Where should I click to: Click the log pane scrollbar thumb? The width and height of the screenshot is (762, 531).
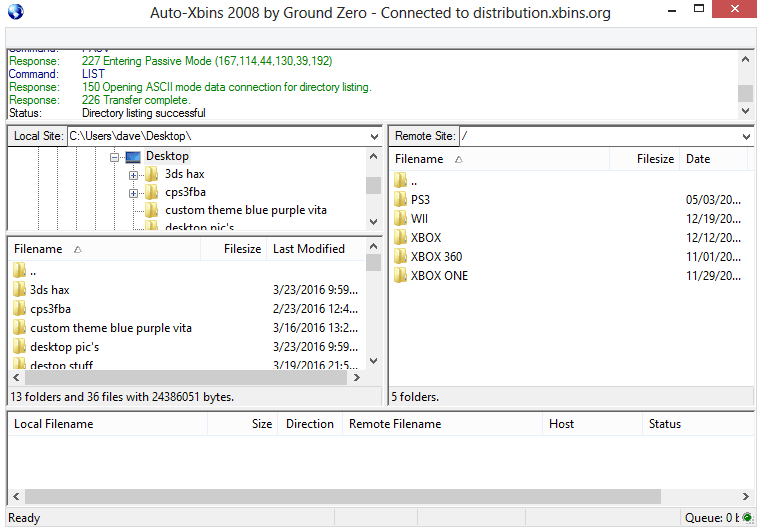click(x=745, y=93)
